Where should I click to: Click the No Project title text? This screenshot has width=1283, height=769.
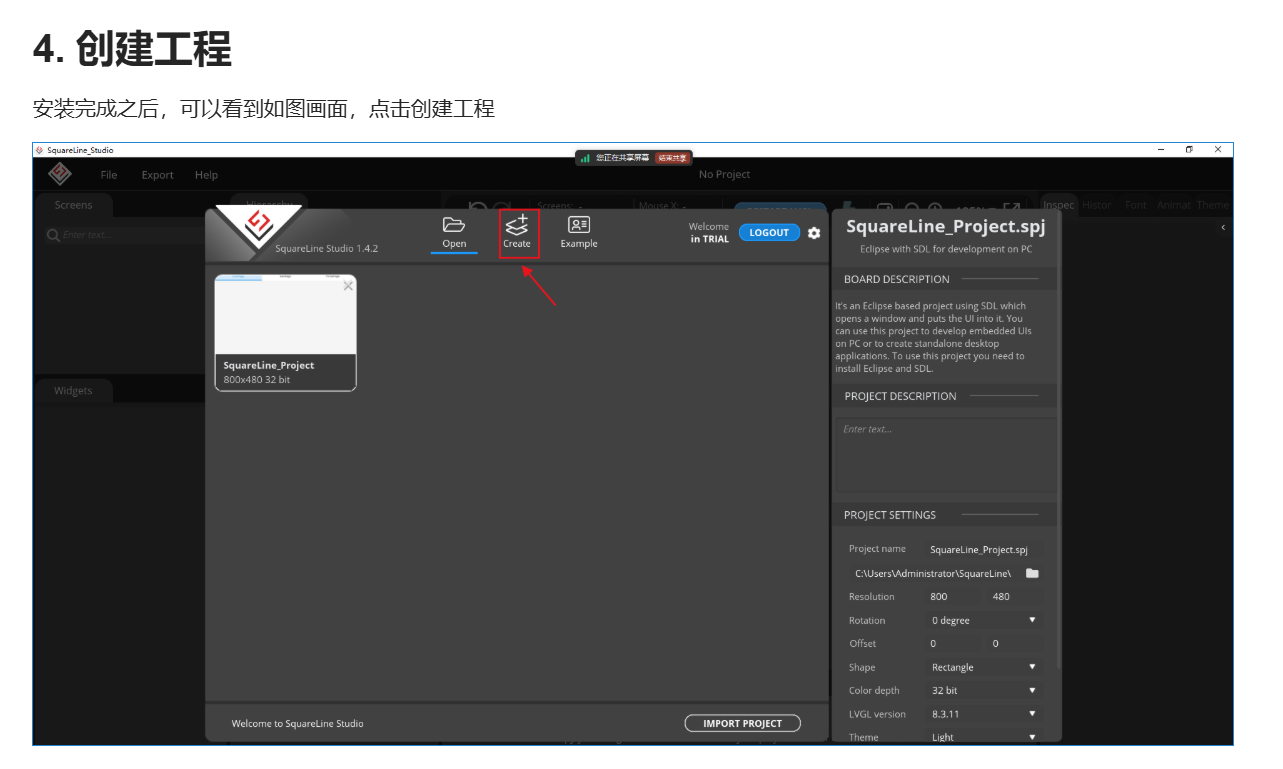pyautogui.click(x=725, y=175)
